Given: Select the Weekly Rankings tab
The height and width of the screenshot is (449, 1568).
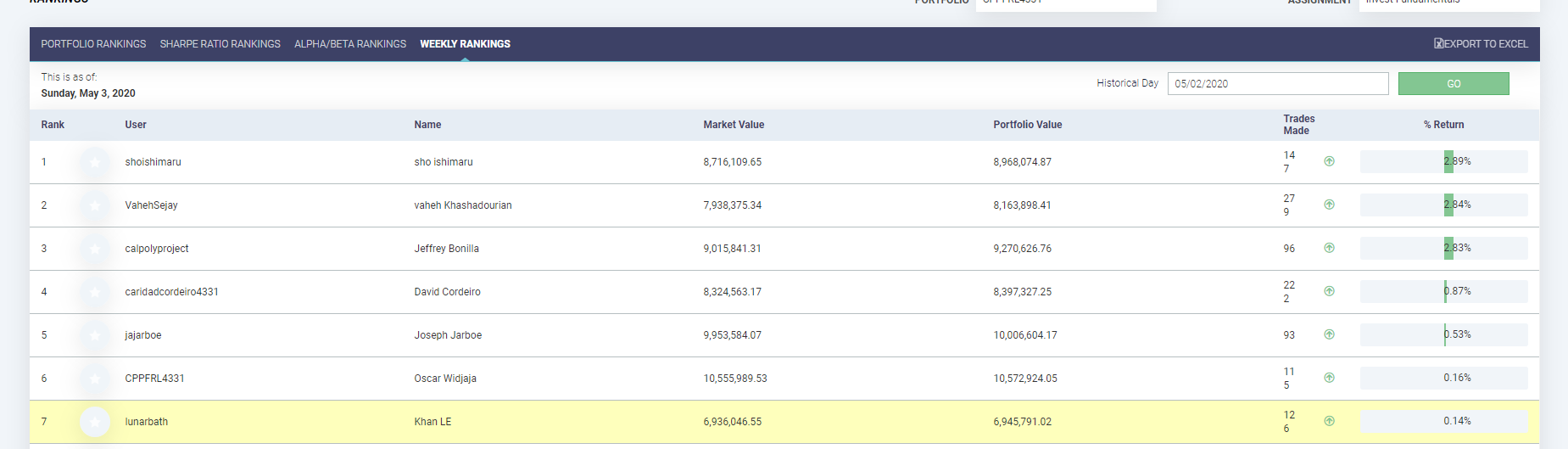Looking at the screenshot, I should [x=465, y=44].
